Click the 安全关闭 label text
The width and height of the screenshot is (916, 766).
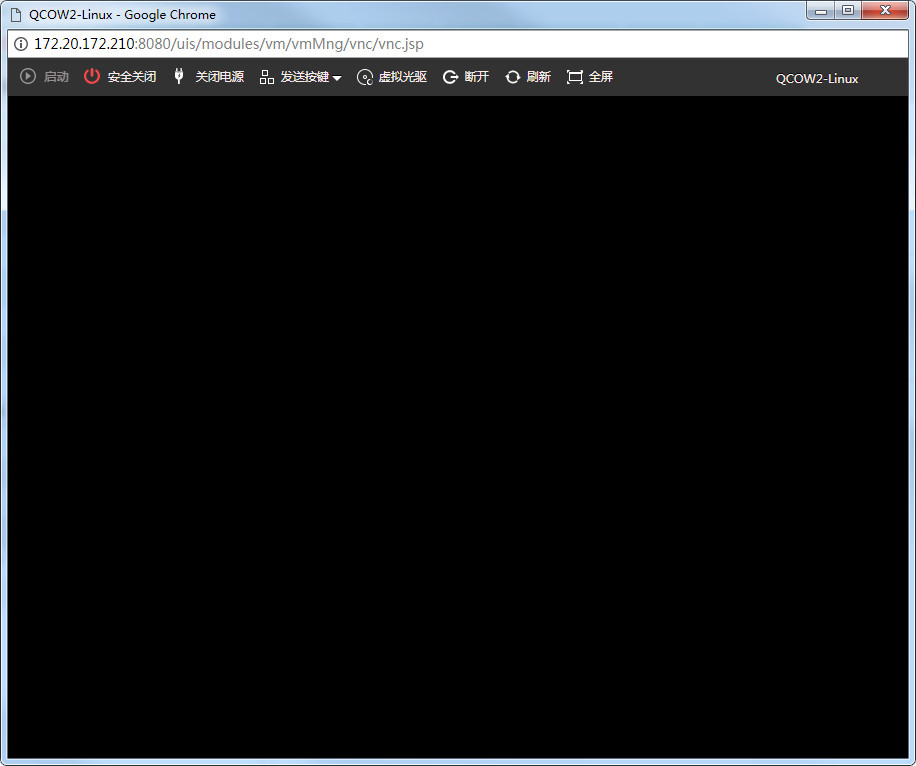pos(132,77)
